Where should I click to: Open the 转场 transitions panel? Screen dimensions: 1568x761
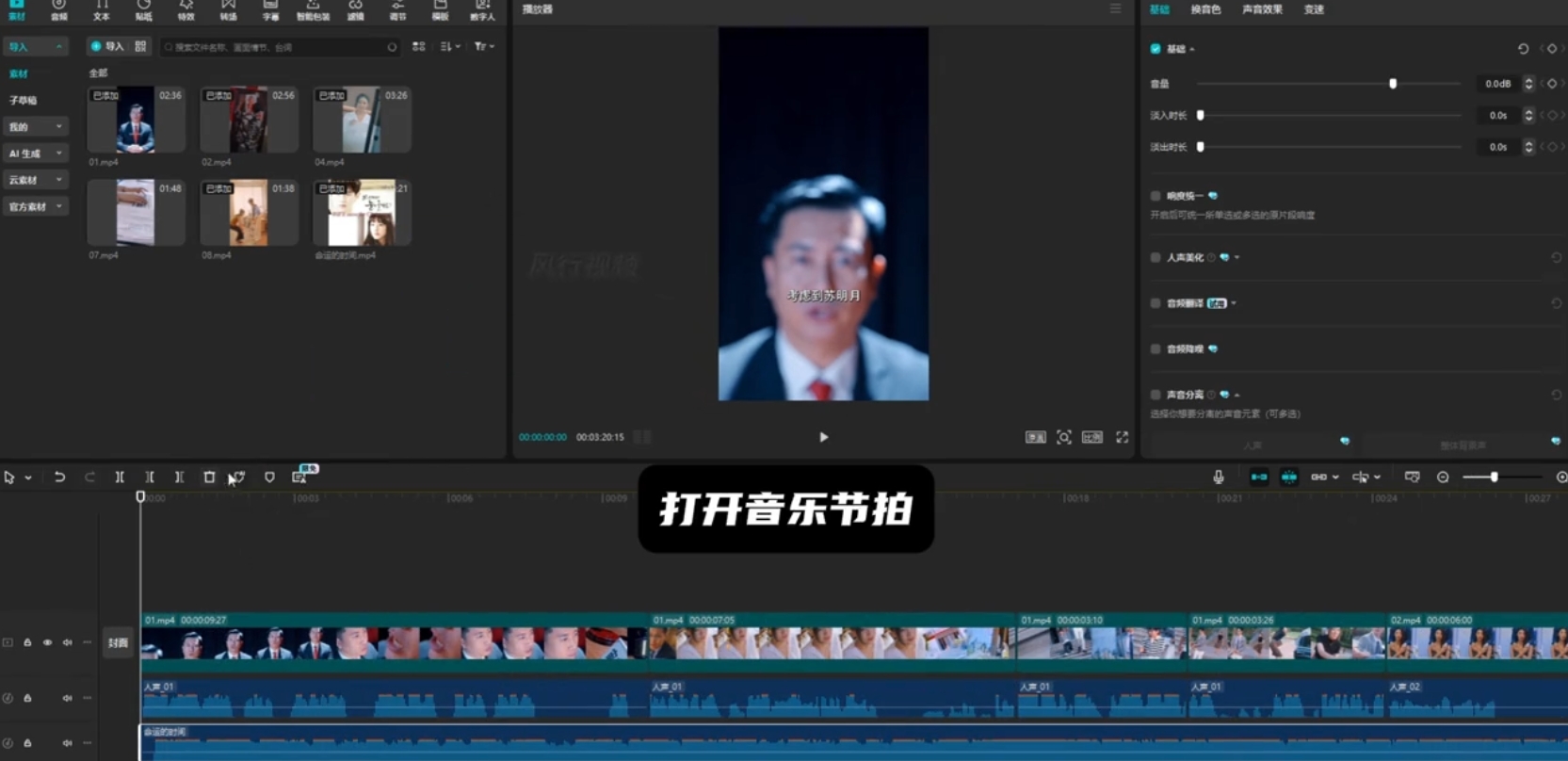228,10
